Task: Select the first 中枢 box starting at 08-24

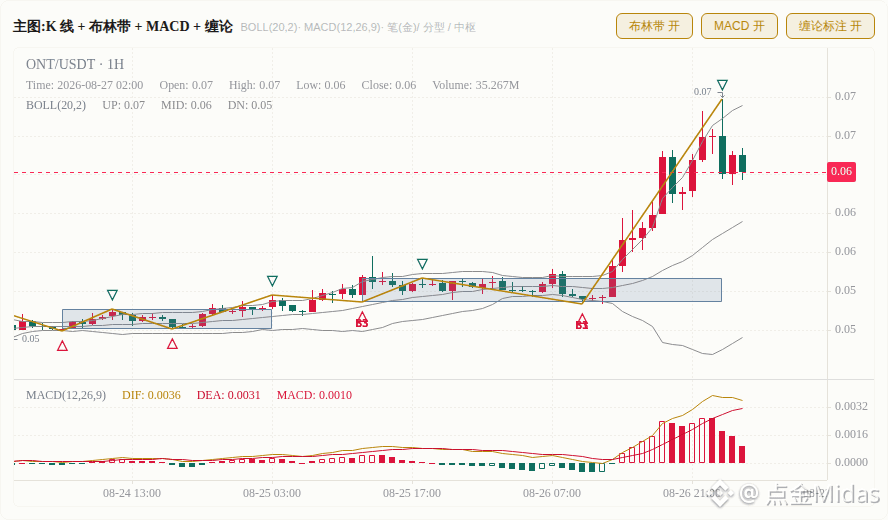Action: pyautogui.click(x=167, y=319)
